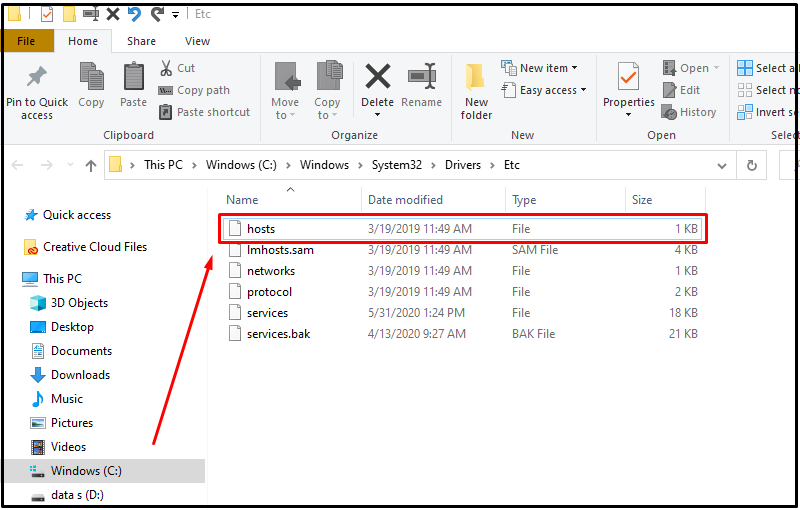Open the File menu tab

[27, 41]
